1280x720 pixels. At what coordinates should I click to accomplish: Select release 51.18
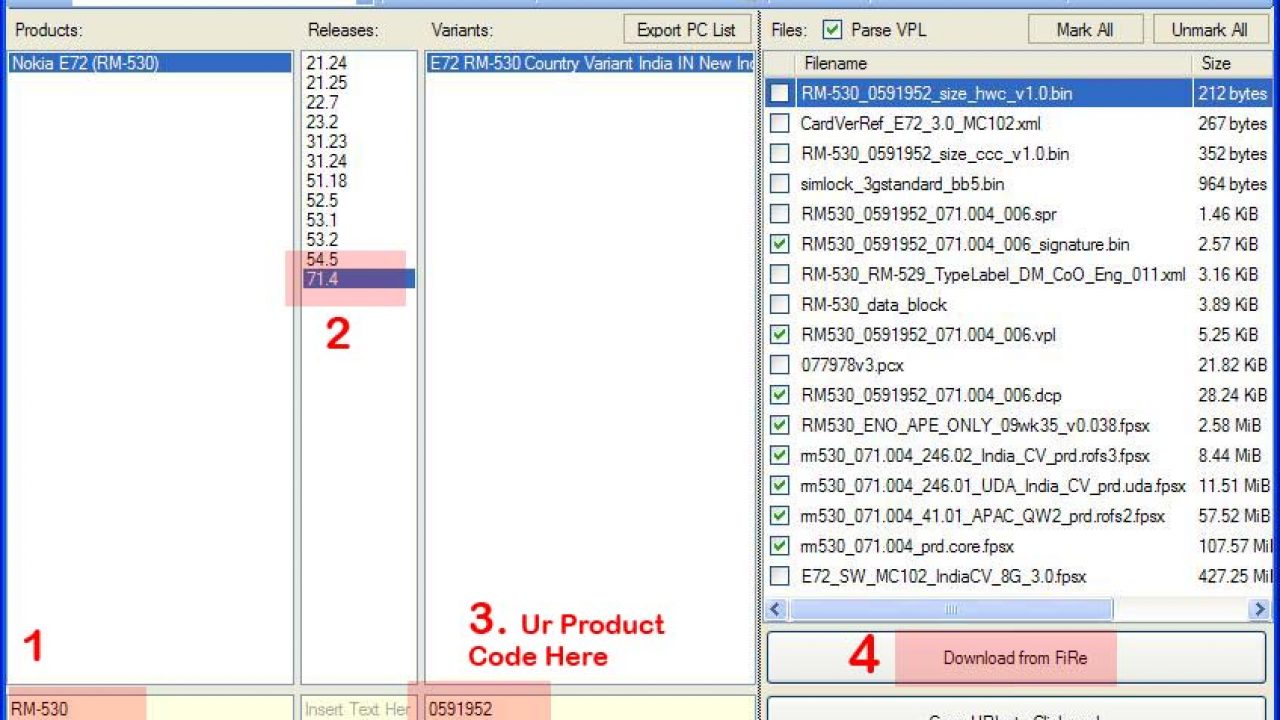327,181
